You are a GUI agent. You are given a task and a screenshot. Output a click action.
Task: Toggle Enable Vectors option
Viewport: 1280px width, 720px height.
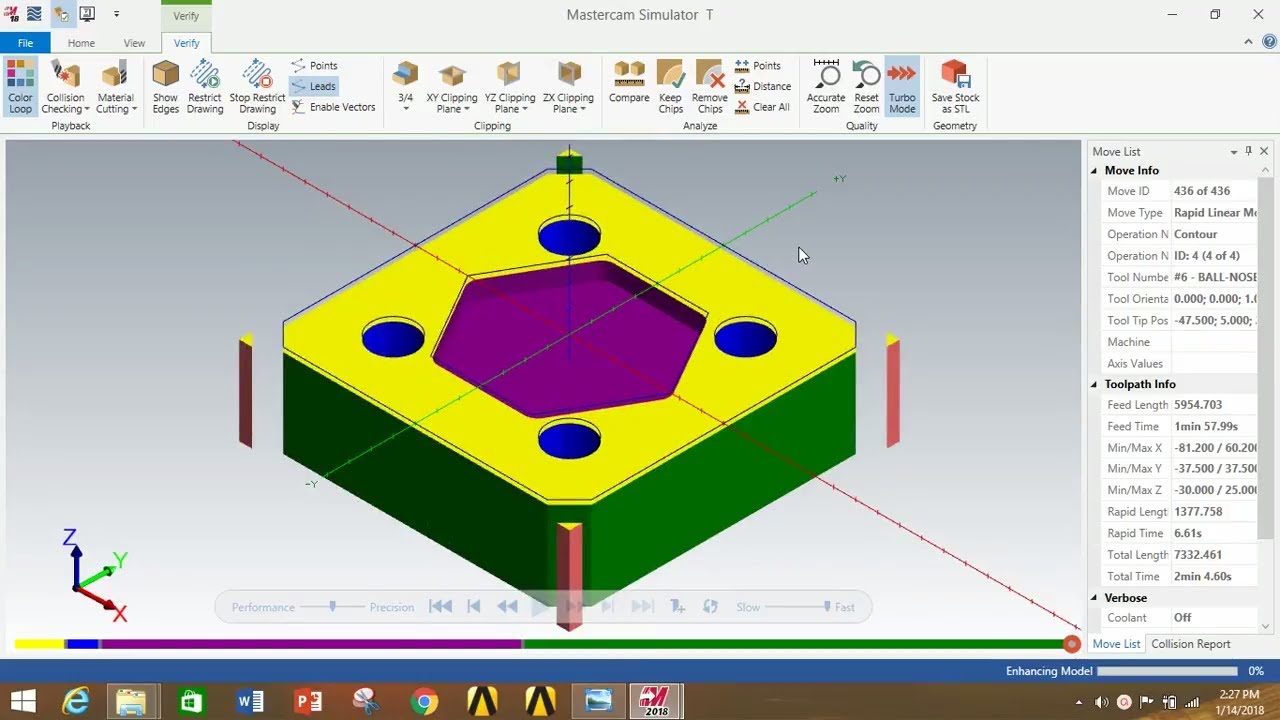(x=334, y=107)
